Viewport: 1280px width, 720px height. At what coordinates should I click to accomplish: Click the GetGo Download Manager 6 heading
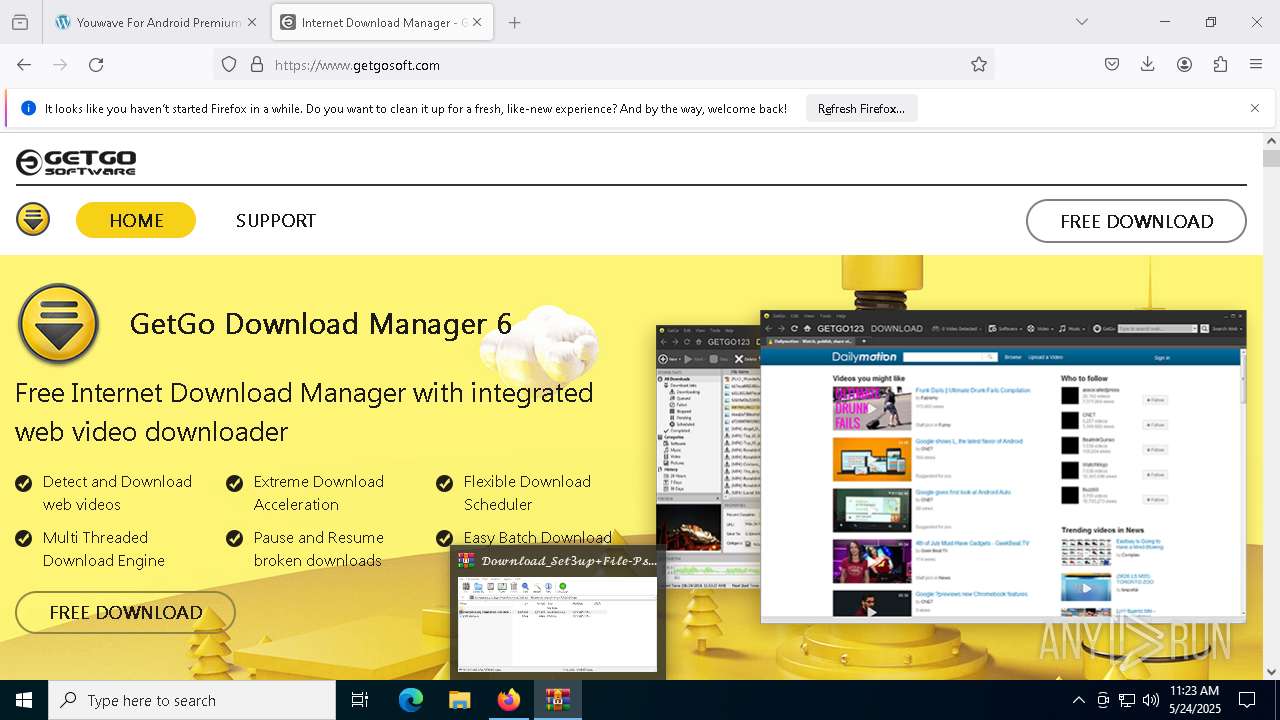pos(321,324)
